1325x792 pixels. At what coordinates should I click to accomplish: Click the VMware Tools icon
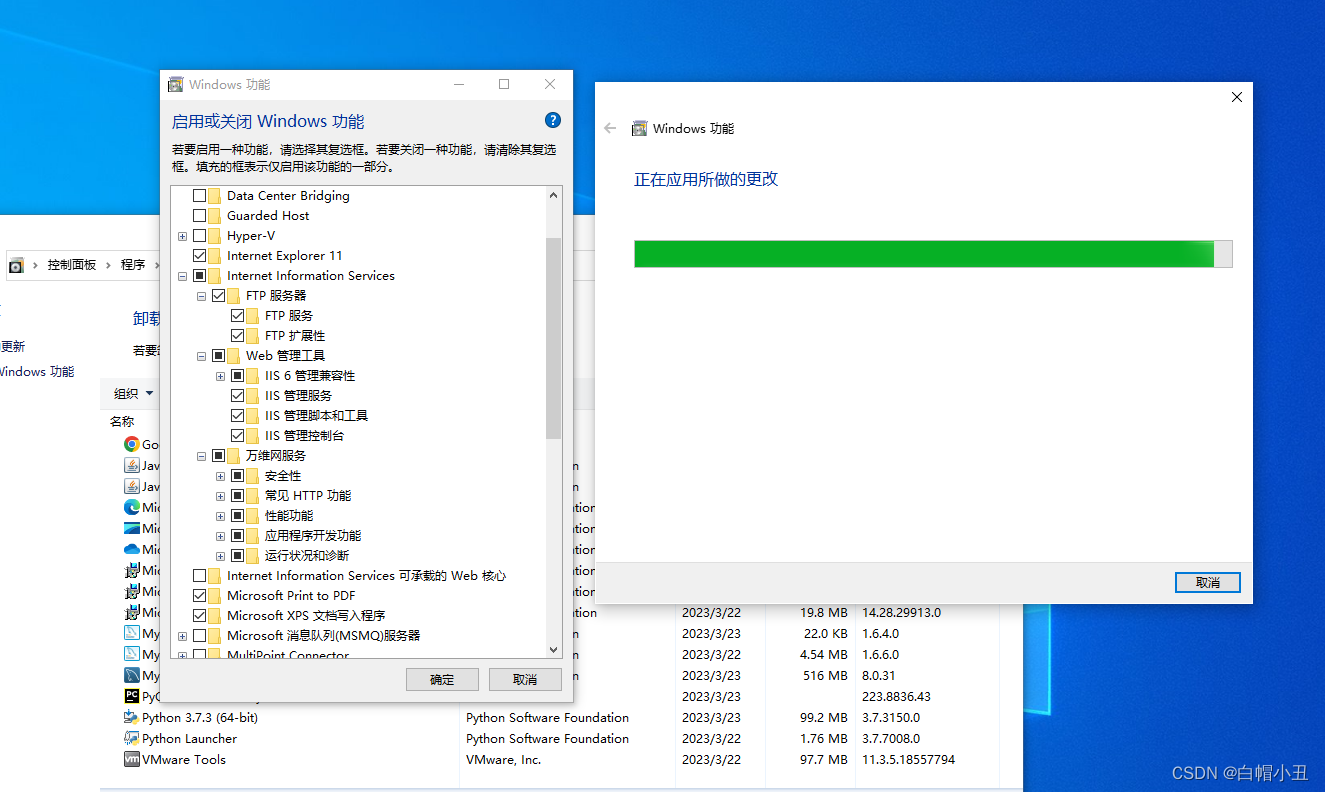(x=132, y=759)
